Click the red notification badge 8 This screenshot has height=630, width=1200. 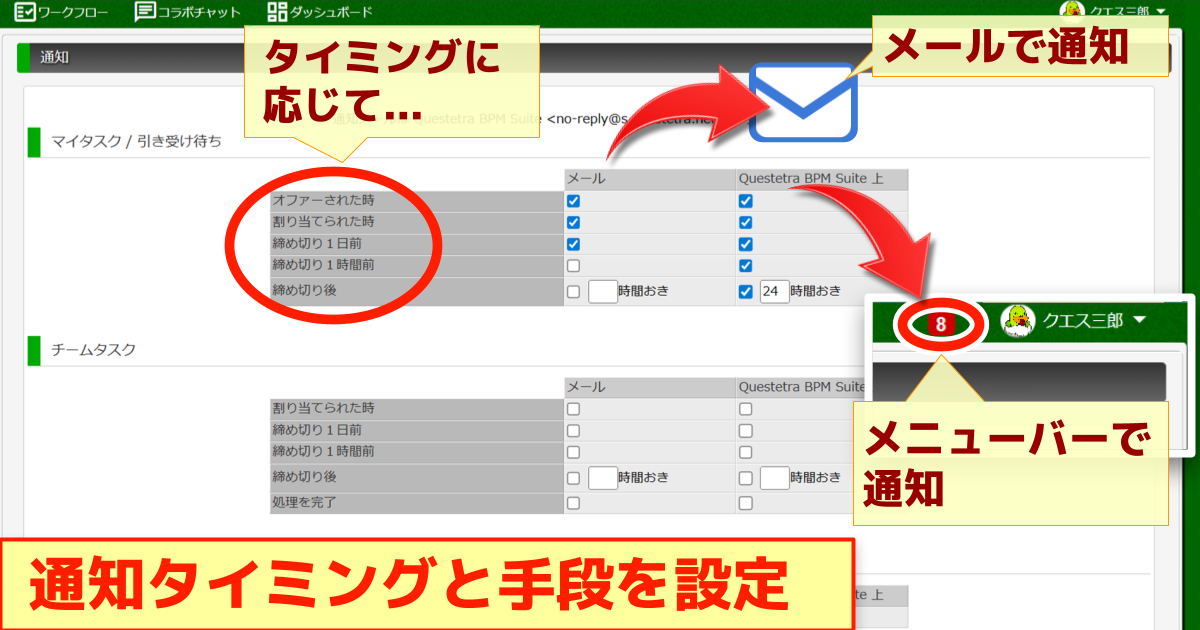pyautogui.click(x=941, y=323)
